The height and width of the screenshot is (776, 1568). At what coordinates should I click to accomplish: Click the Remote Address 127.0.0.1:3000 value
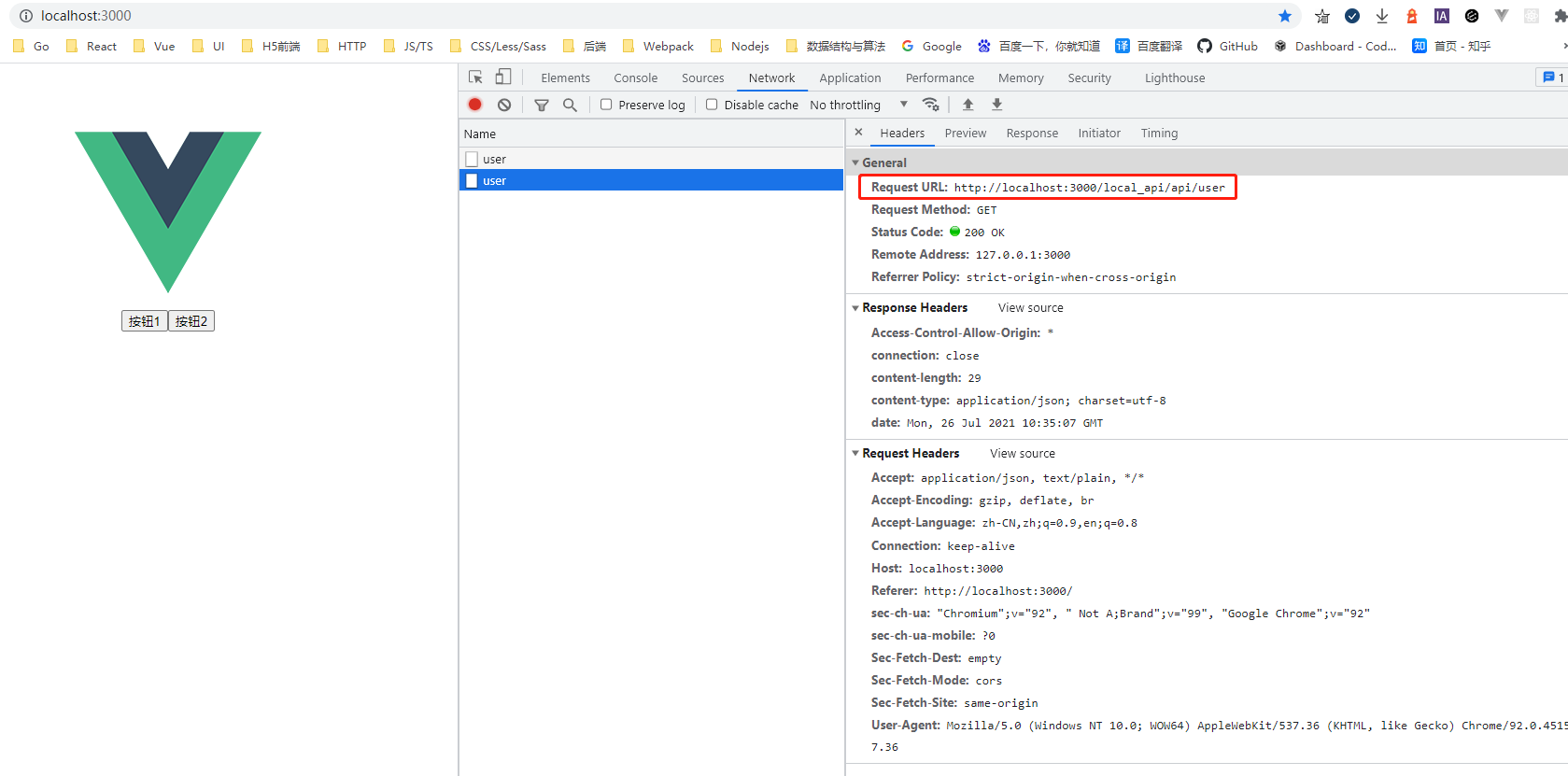click(x=1023, y=255)
